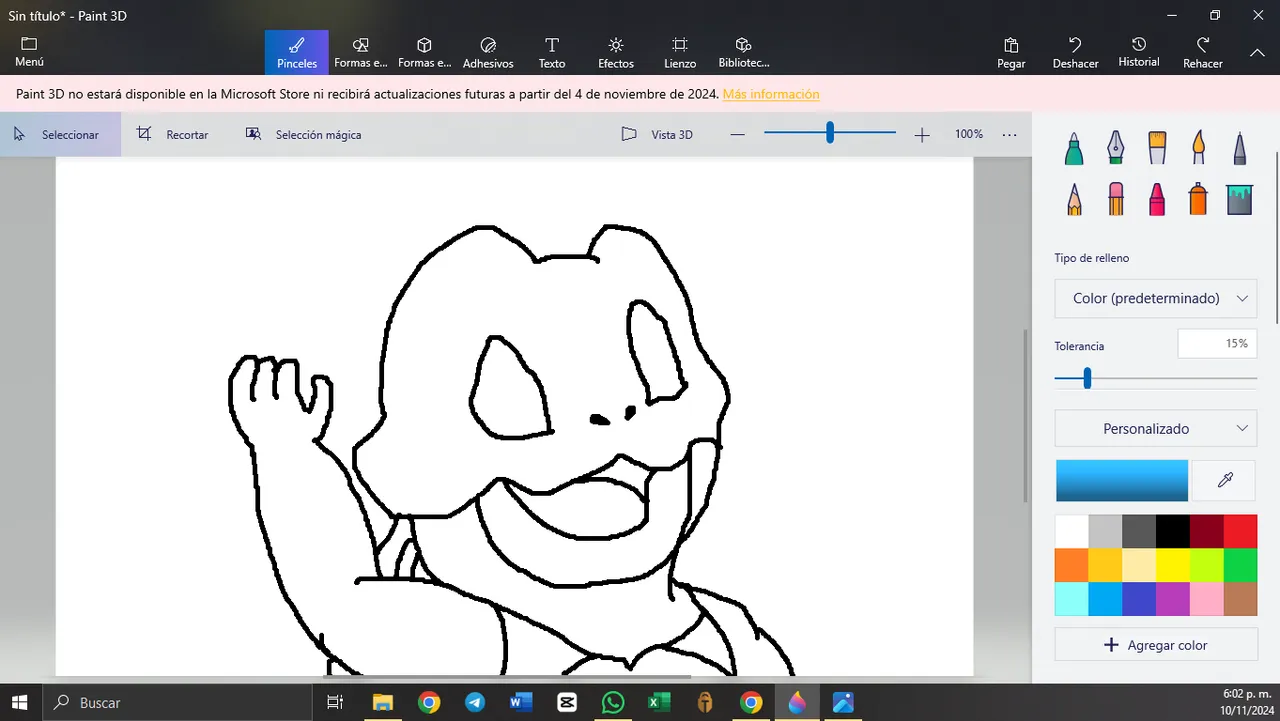The width and height of the screenshot is (1280, 721).
Task: Open WhatsApp from the taskbar
Action: (x=613, y=702)
